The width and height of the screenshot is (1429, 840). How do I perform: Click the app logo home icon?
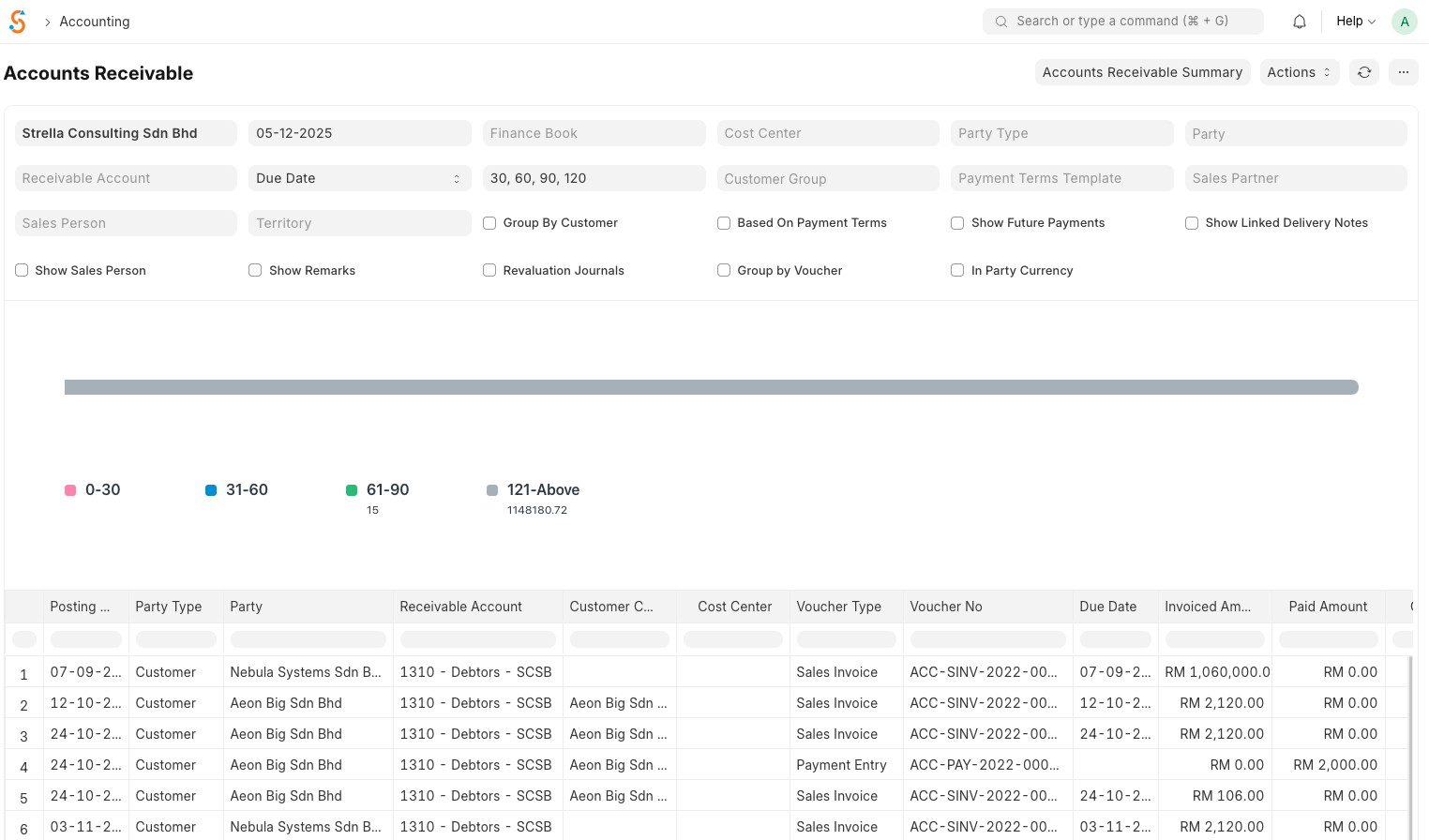[18, 22]
